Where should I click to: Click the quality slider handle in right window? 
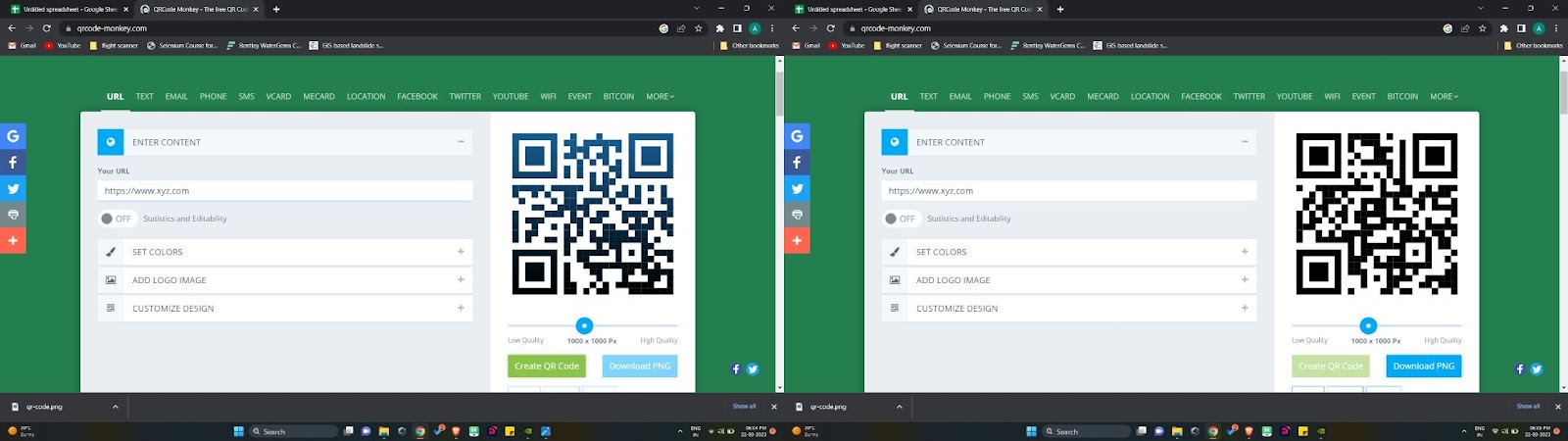pyautogui.click(x=1368, y=325)
